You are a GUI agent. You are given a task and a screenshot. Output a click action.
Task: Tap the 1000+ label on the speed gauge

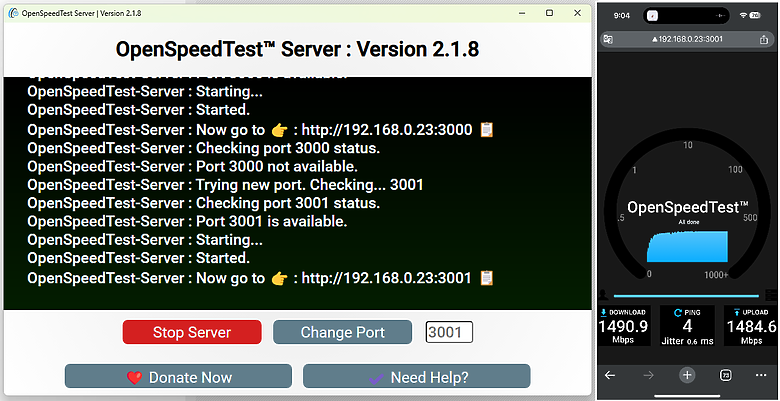[716, 275]
